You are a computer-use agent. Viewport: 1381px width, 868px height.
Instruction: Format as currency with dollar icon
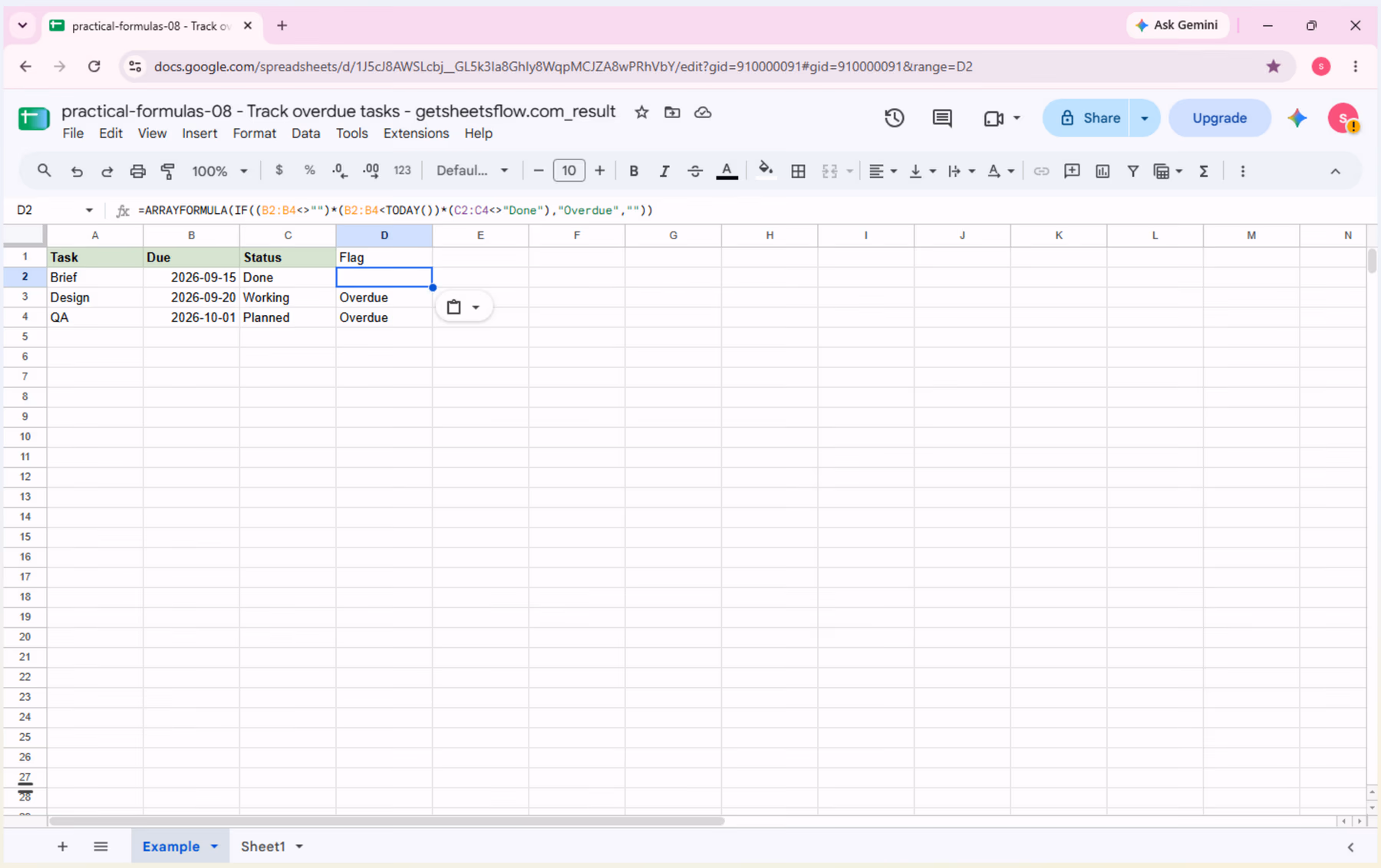(279, 170)
